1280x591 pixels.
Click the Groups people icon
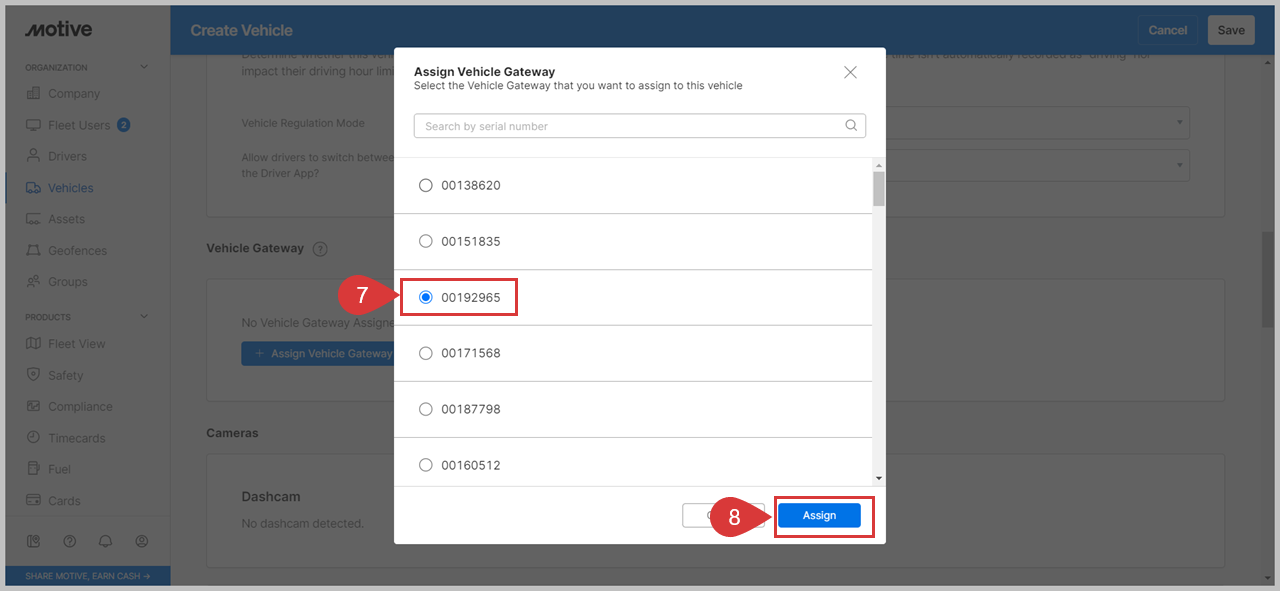click(33, 282)
